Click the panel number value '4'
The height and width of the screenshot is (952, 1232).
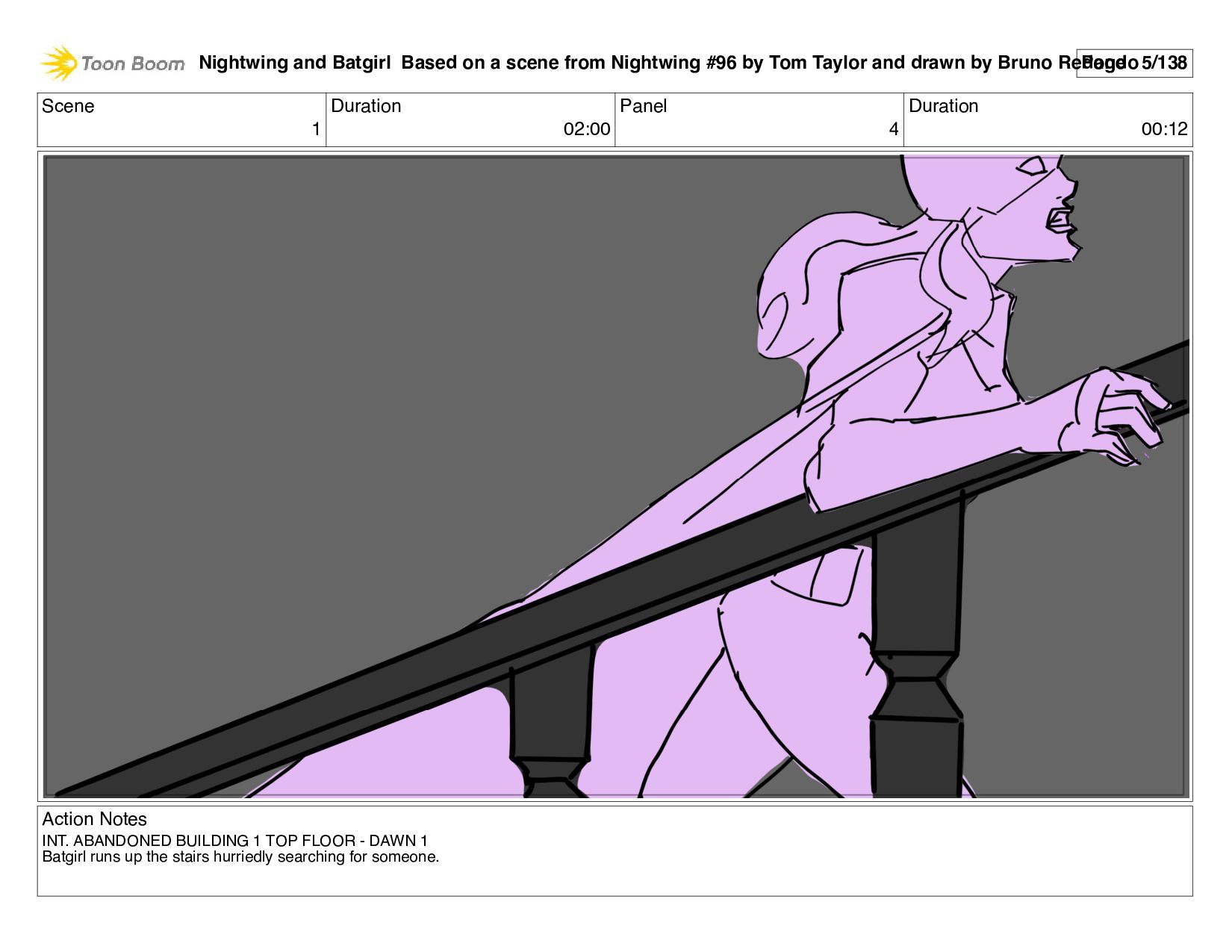pyautogui.click(x=893, y=129)
